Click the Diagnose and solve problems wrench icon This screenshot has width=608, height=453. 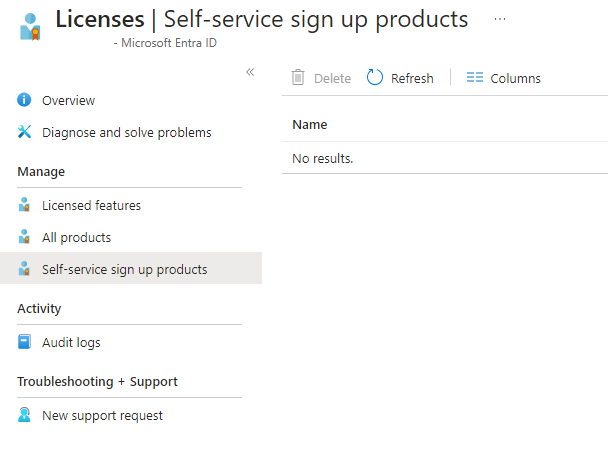[x=25, y=132]
